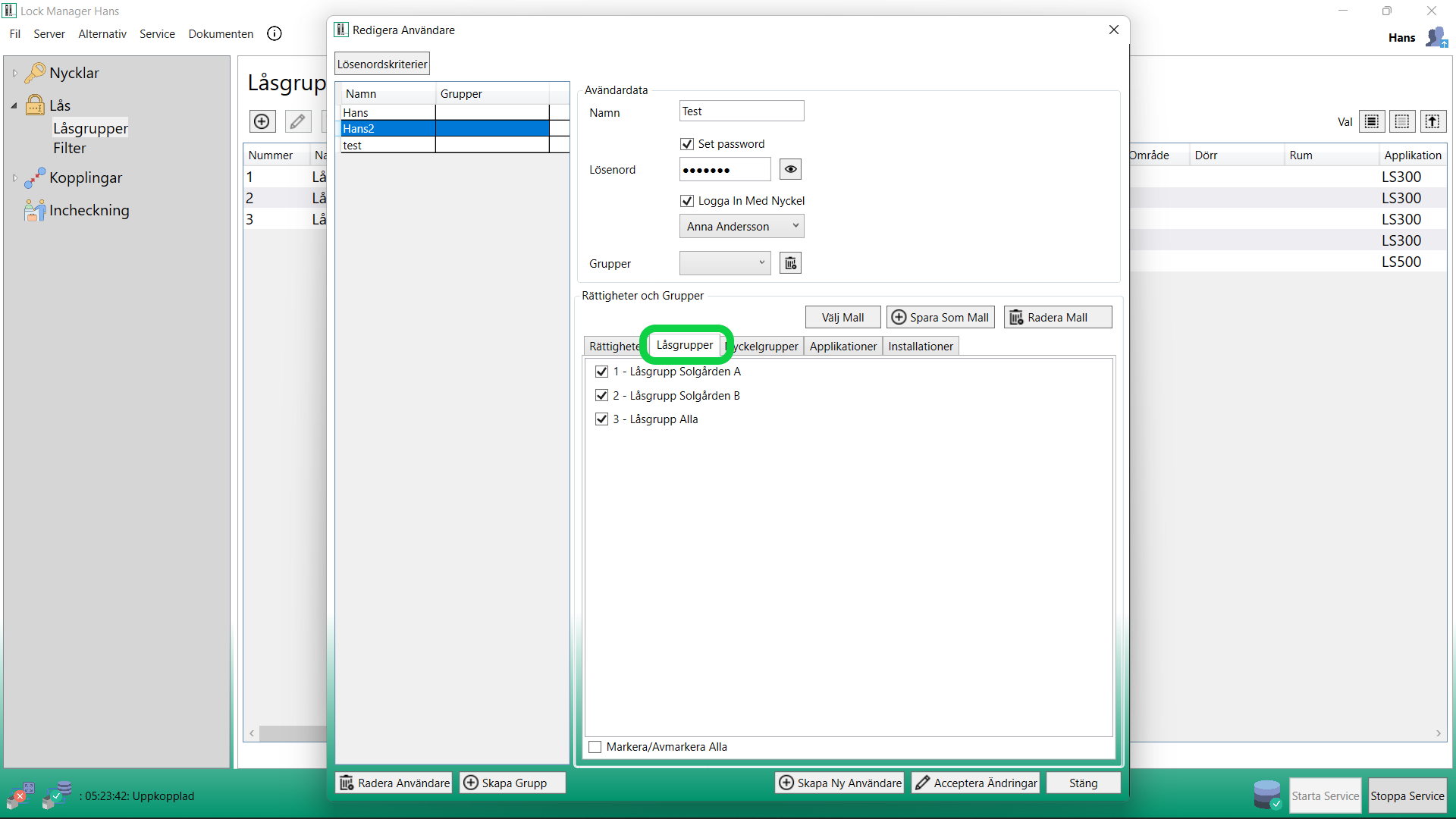Viewport: 1456px width, 819px height.
Task: Click the Stäng button
Action: tap(1083, 783)
